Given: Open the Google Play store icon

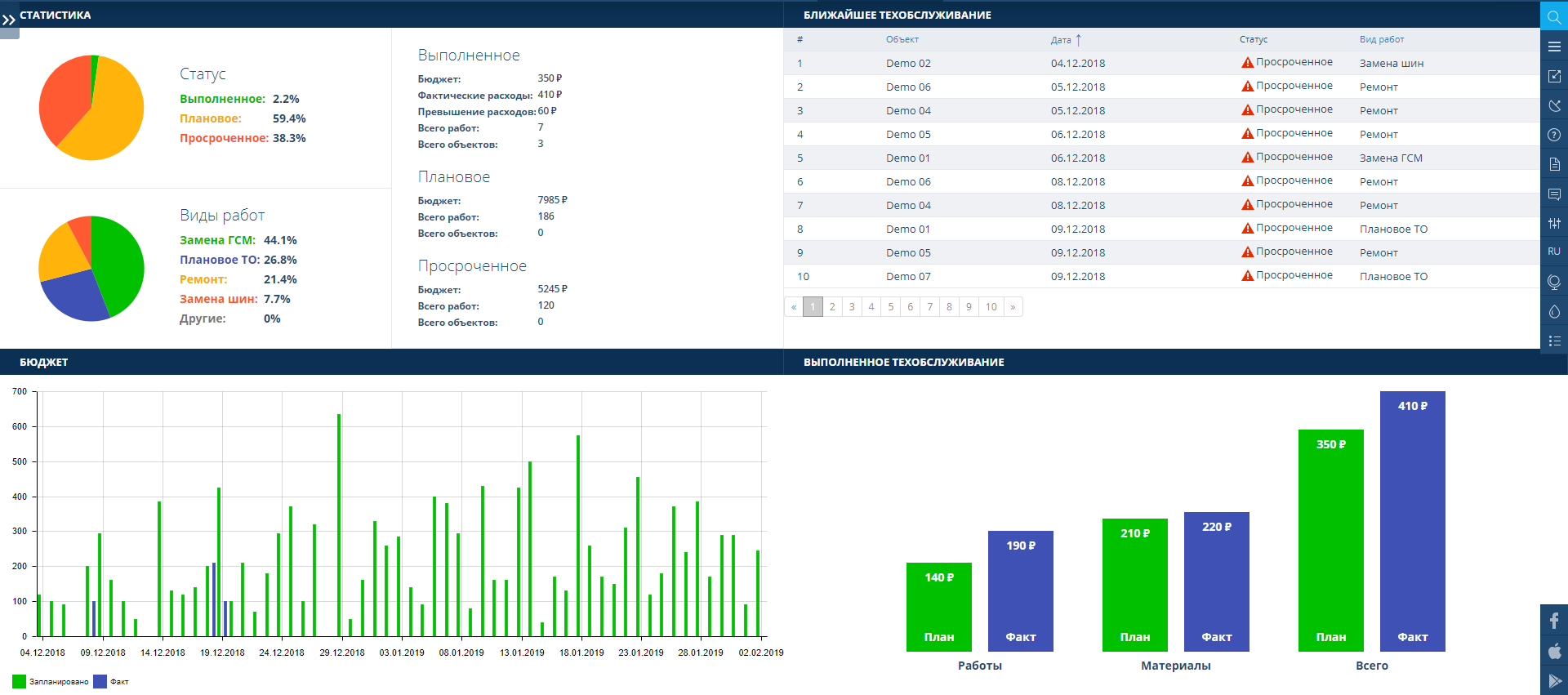Looking at the screenshot, I should (1554, 681).
